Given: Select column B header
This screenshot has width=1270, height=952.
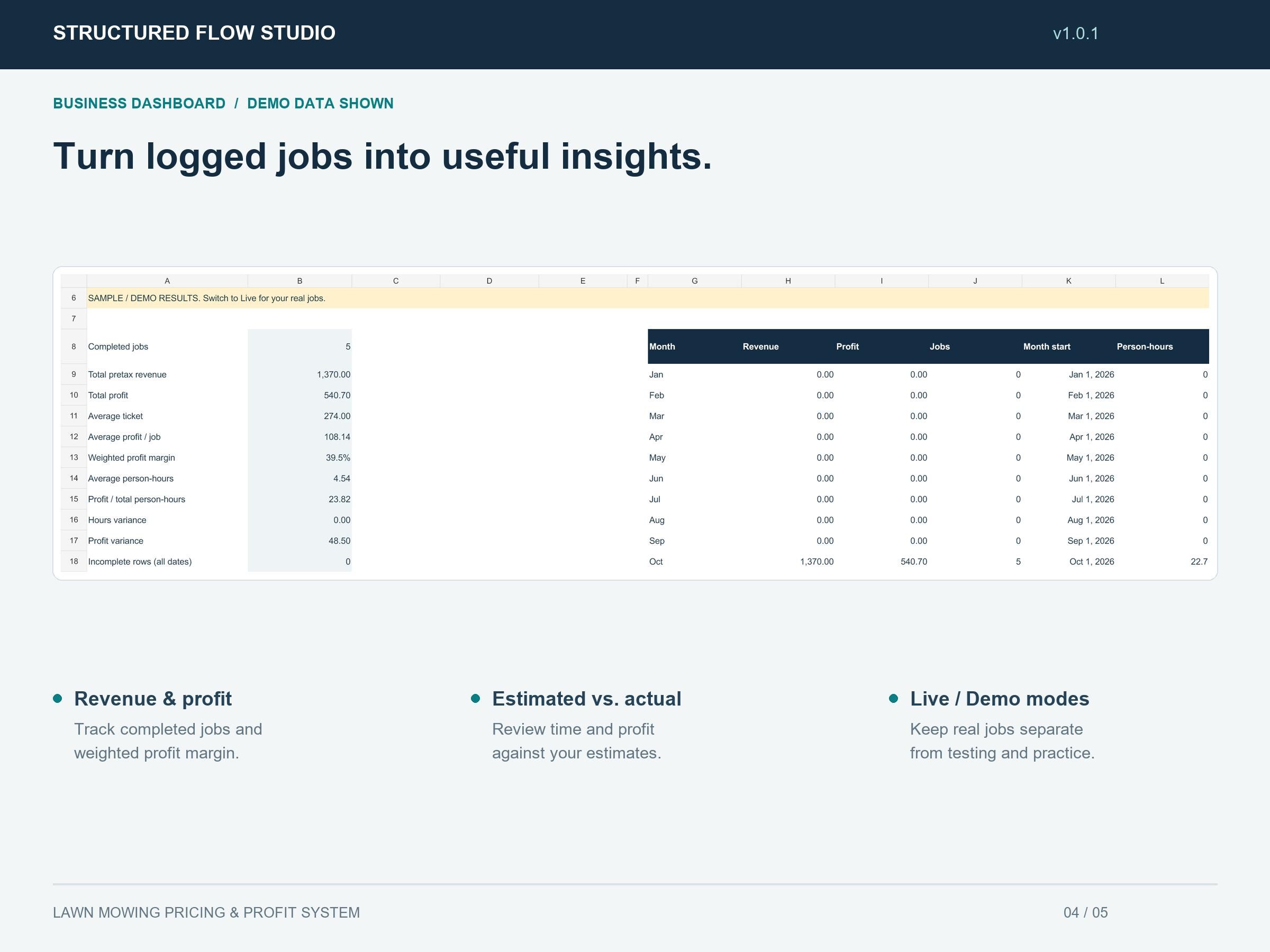Looking at the screenshot, I should (x=300, y=281).
